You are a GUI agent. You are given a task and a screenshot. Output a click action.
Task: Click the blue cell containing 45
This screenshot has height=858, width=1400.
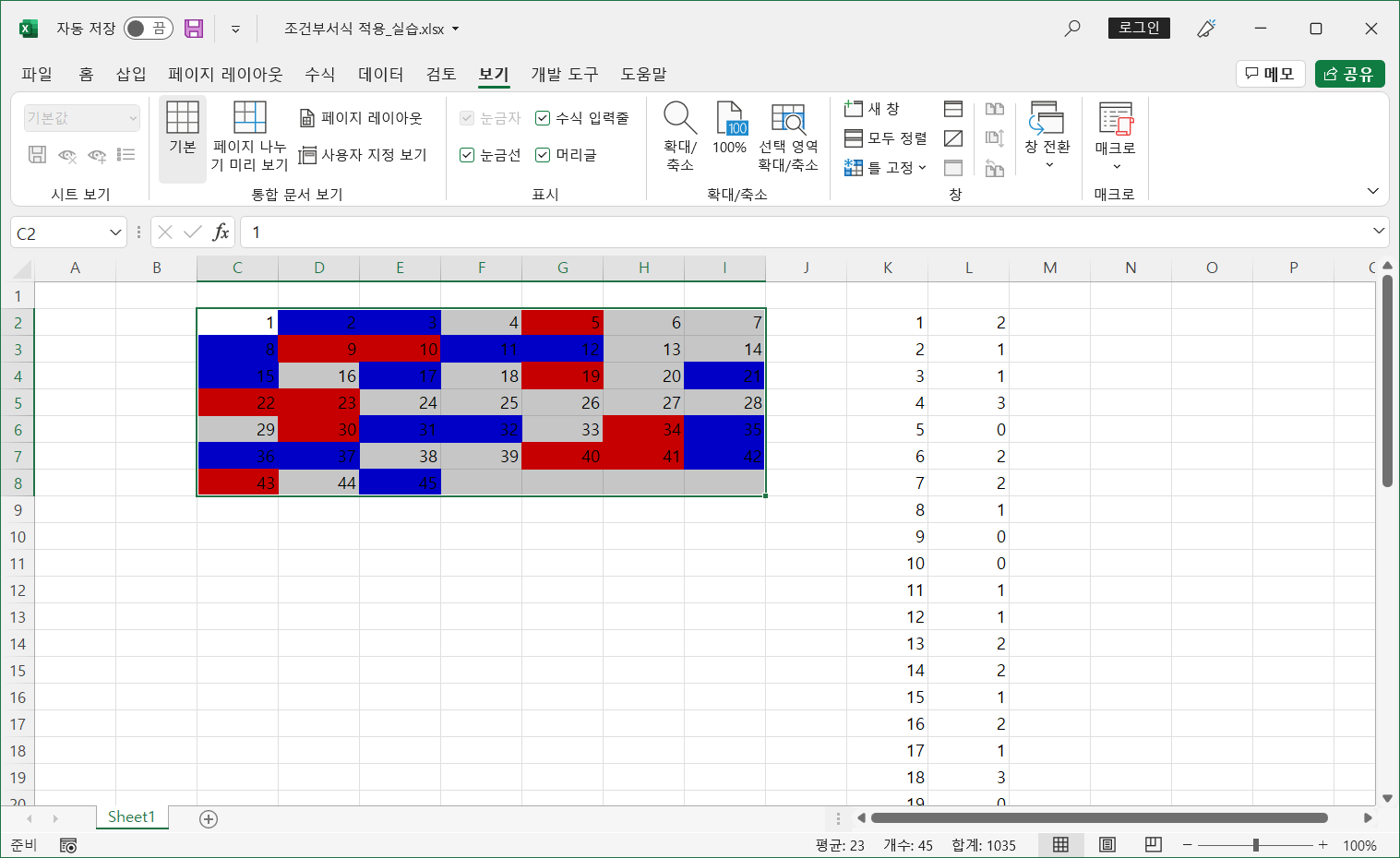point(401,483)
